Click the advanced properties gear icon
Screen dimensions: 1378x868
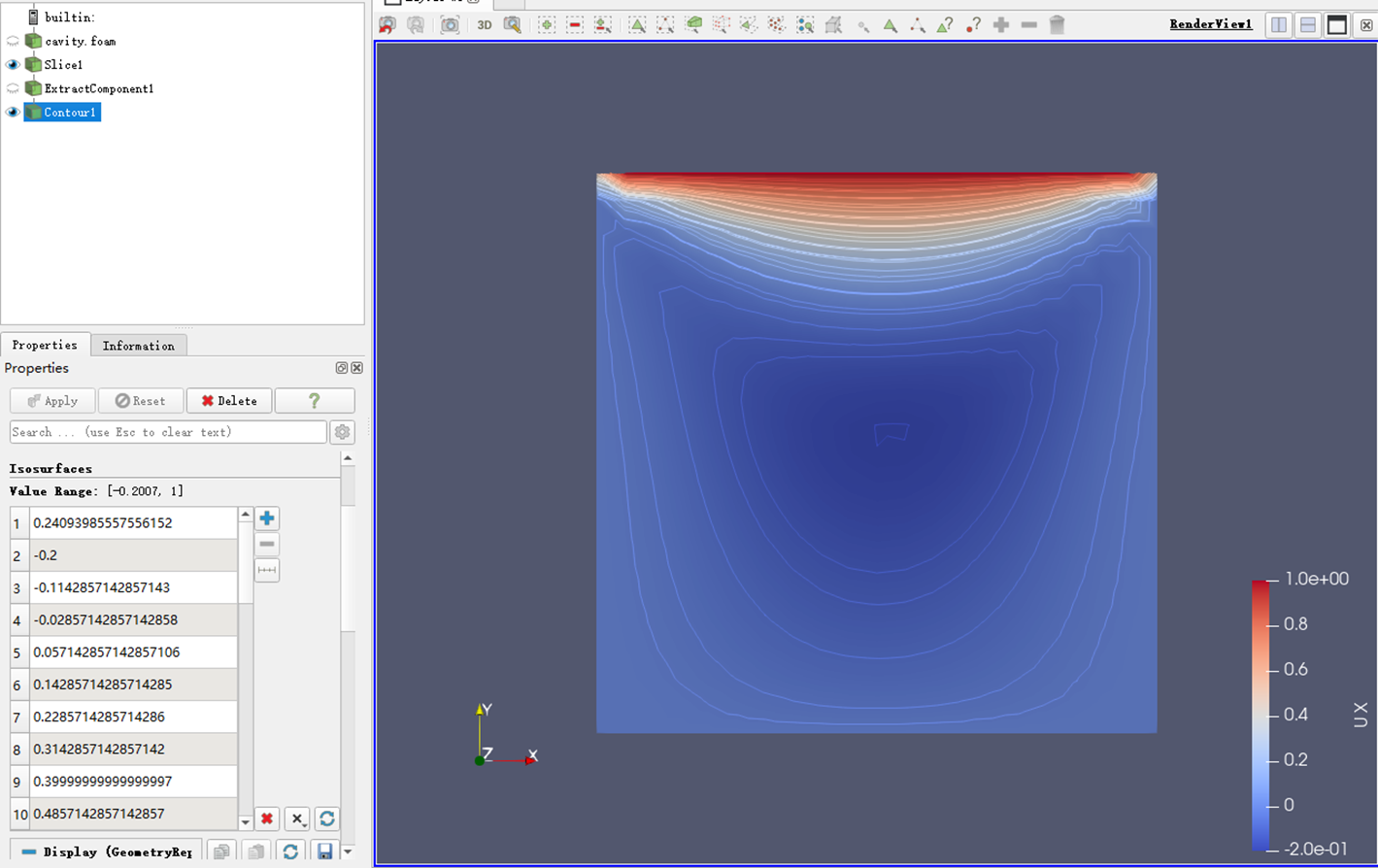342,431
